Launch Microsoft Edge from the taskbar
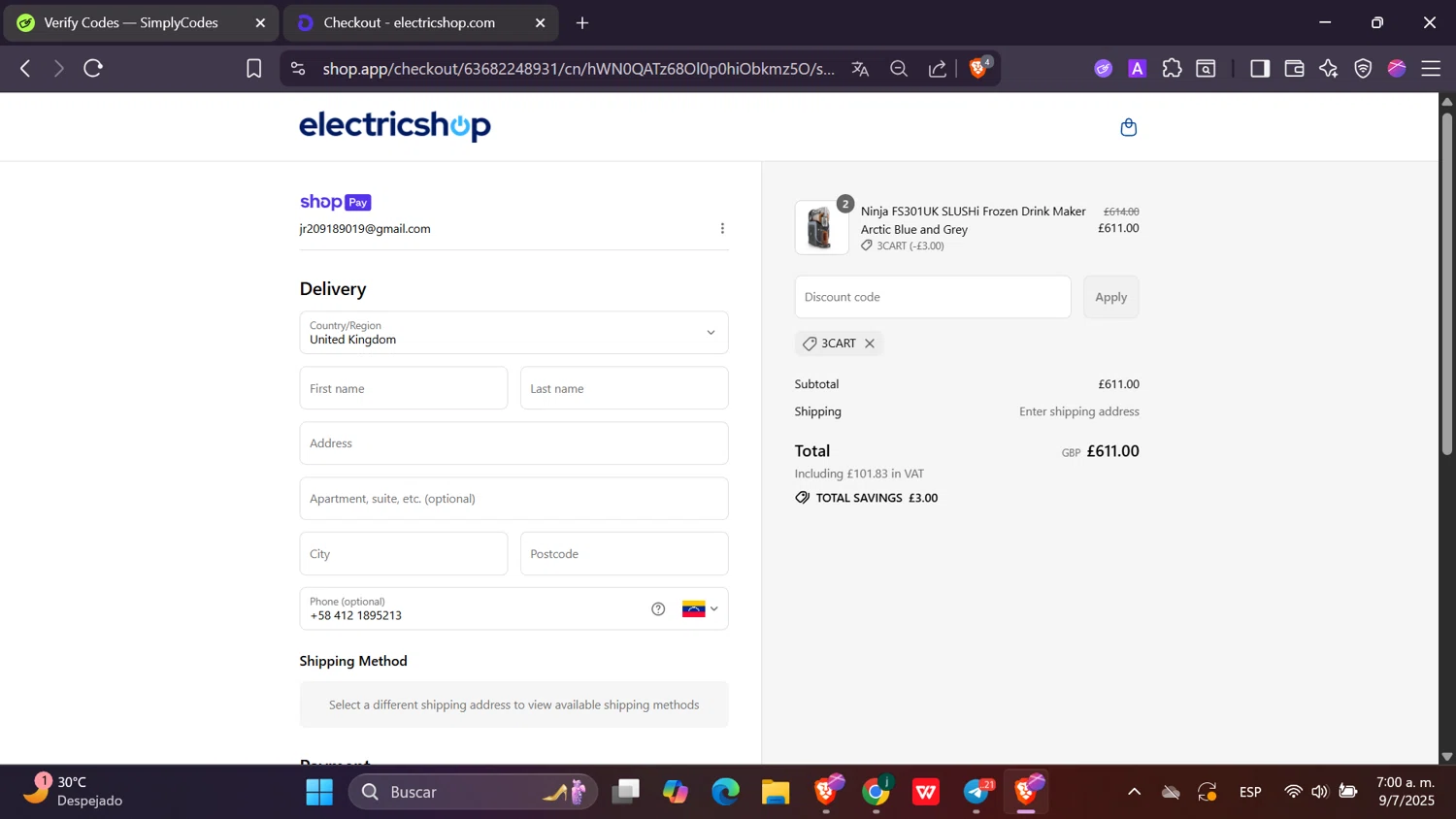The height and width of the screenshot is (819, 1456). [x=725, y=792]
